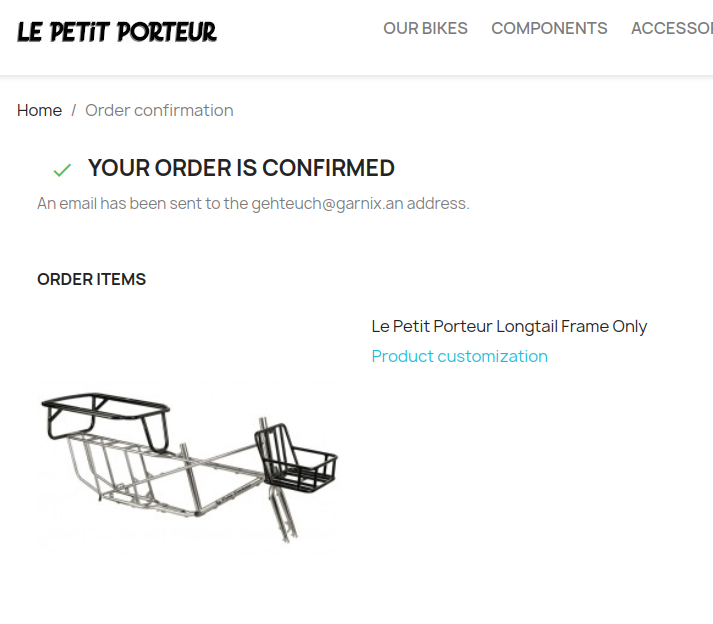
Task: Open the Components menu
Action: [x=549, y=28]
